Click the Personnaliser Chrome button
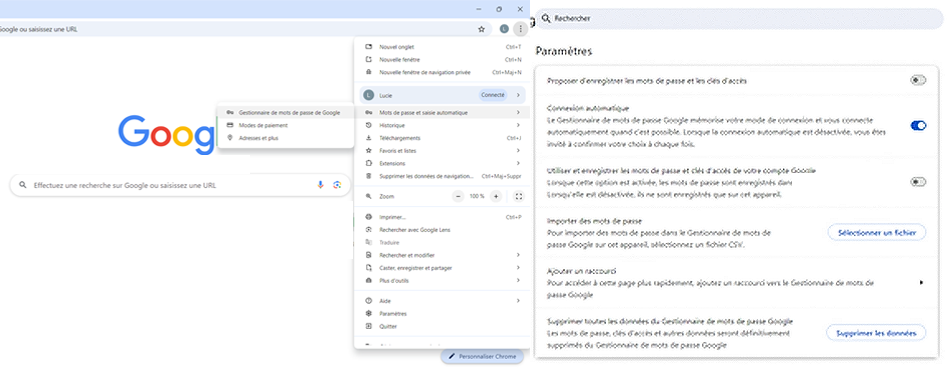This screenshot has width=950, height=370. click(482, 357)
